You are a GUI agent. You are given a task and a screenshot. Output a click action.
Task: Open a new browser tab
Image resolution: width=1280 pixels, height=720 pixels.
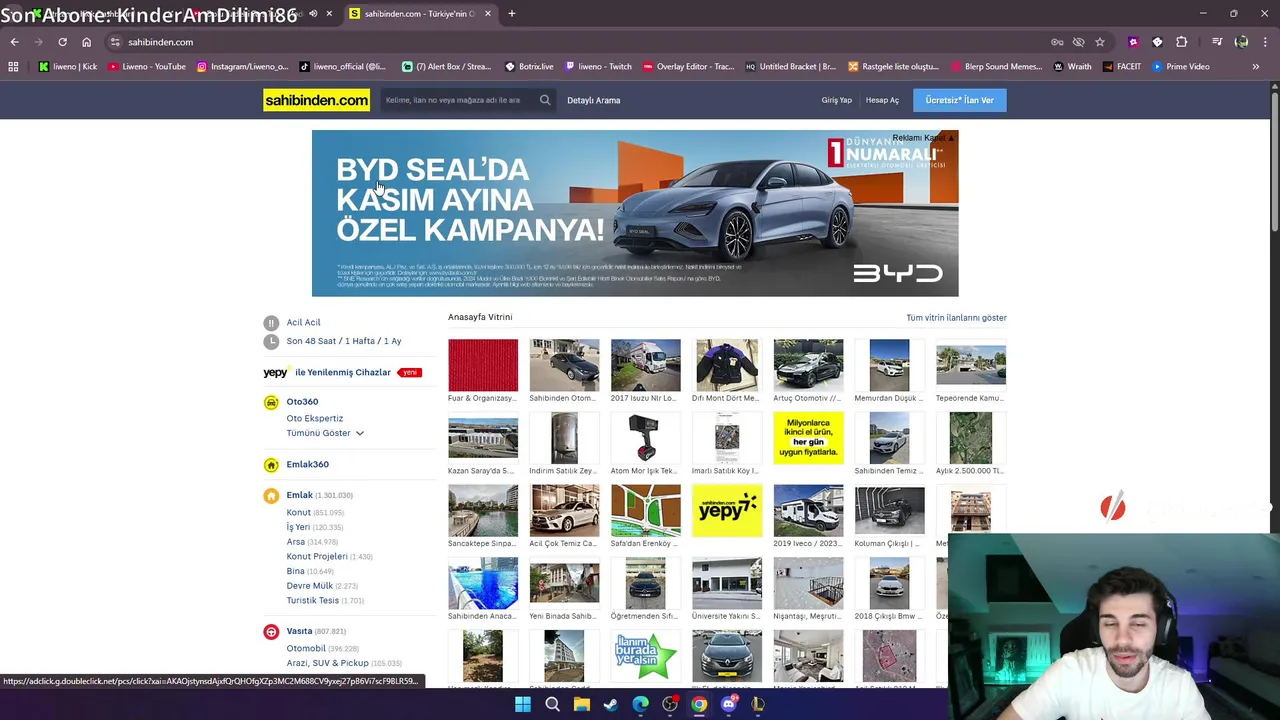point(511,14)
